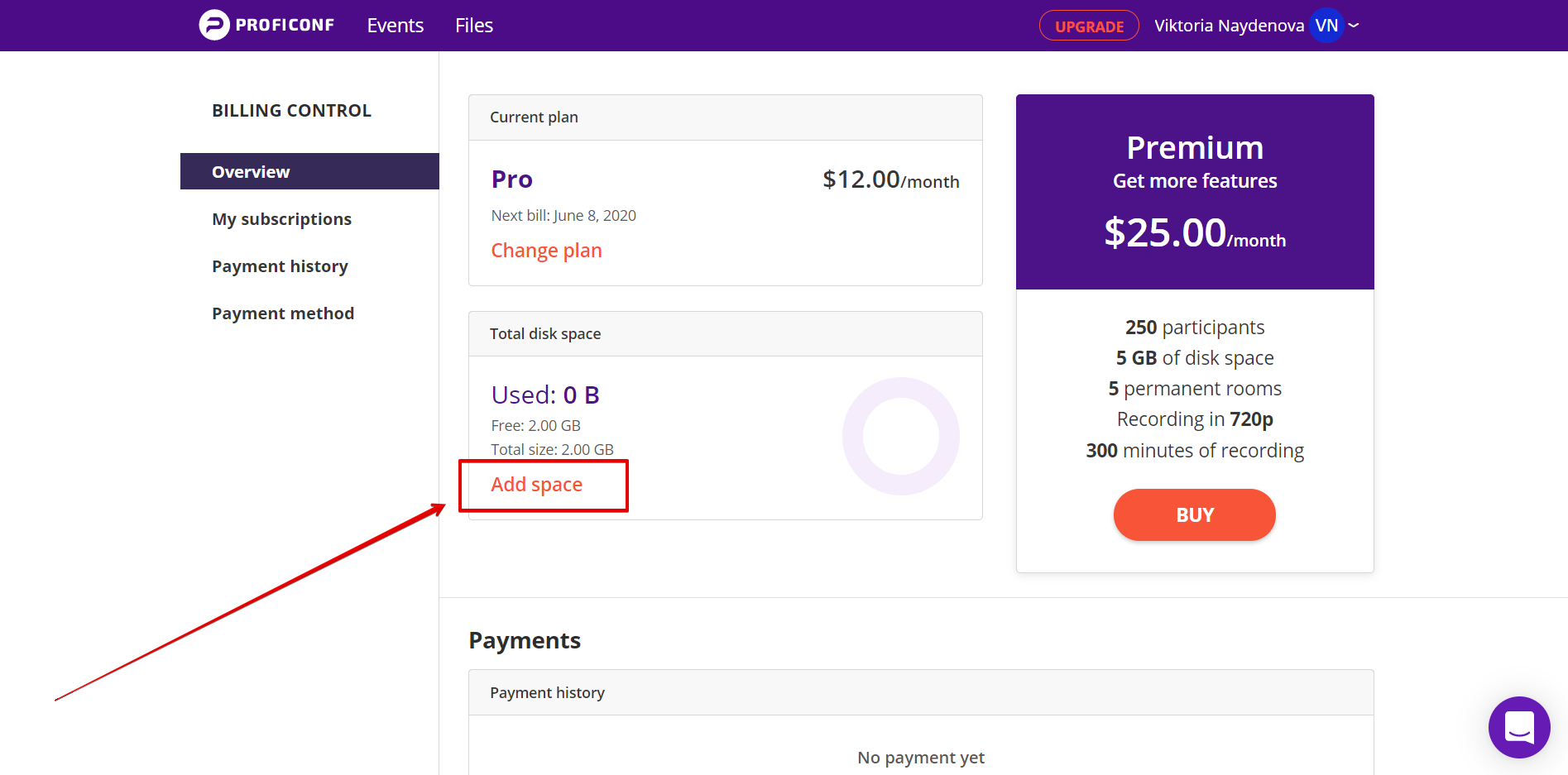Open Payment history in sidebar
The image size is (1568, 775).
click(280, 266)
